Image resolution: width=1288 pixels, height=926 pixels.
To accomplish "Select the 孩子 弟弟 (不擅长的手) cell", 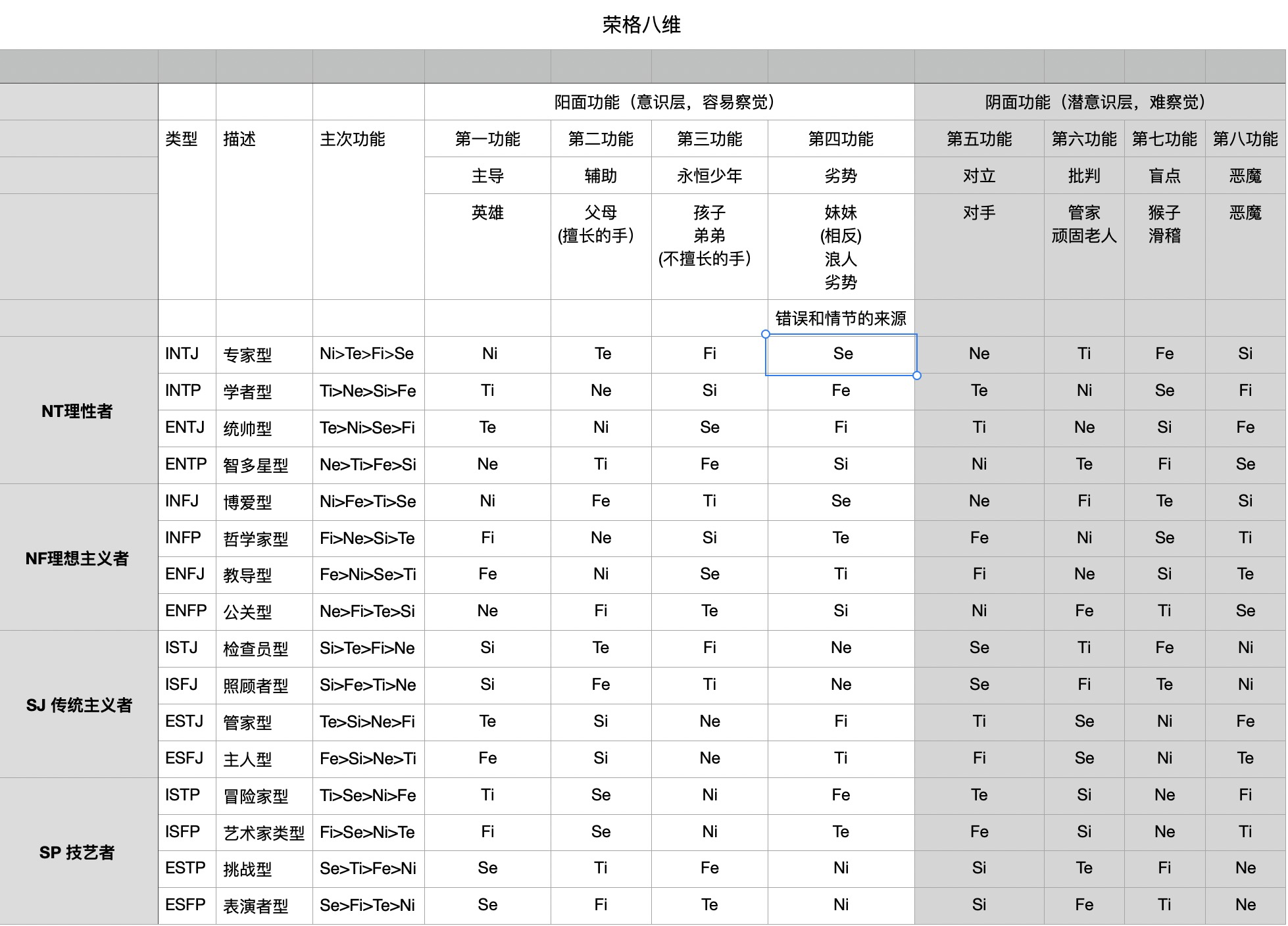I will point(709,247).
